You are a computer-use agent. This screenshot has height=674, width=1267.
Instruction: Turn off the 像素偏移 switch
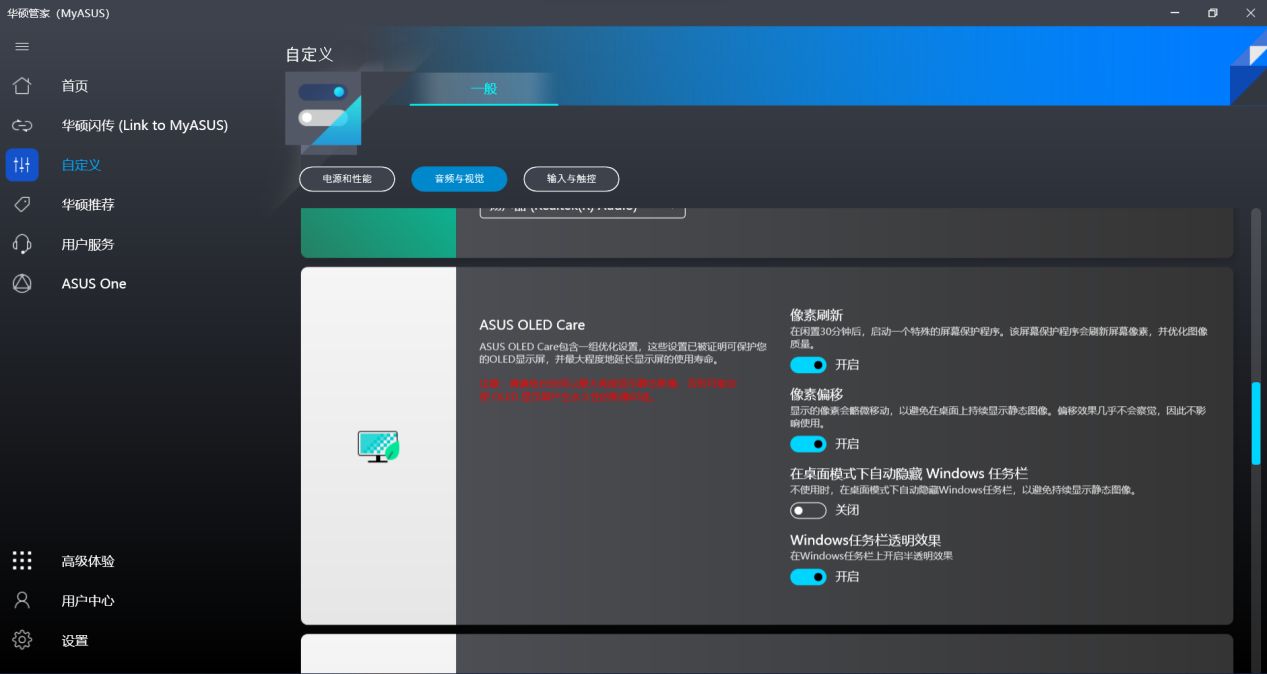pyautogui.click(x=808, y=444)
